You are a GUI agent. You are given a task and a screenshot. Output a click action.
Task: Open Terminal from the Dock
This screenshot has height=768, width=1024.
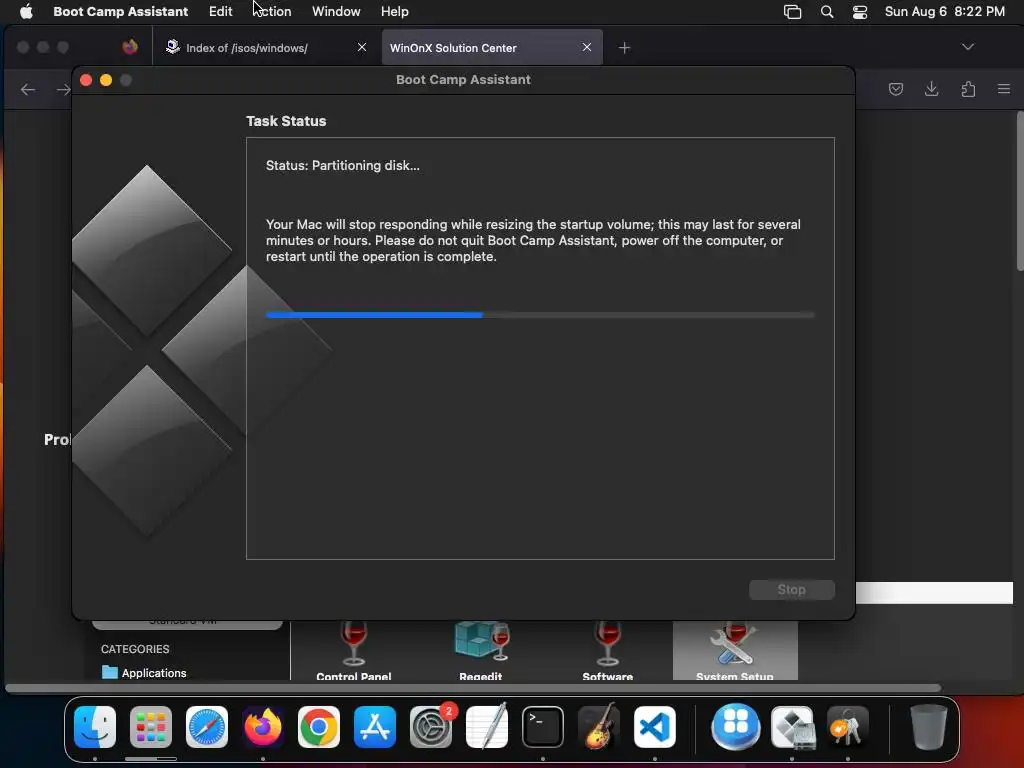coord(543,727)
